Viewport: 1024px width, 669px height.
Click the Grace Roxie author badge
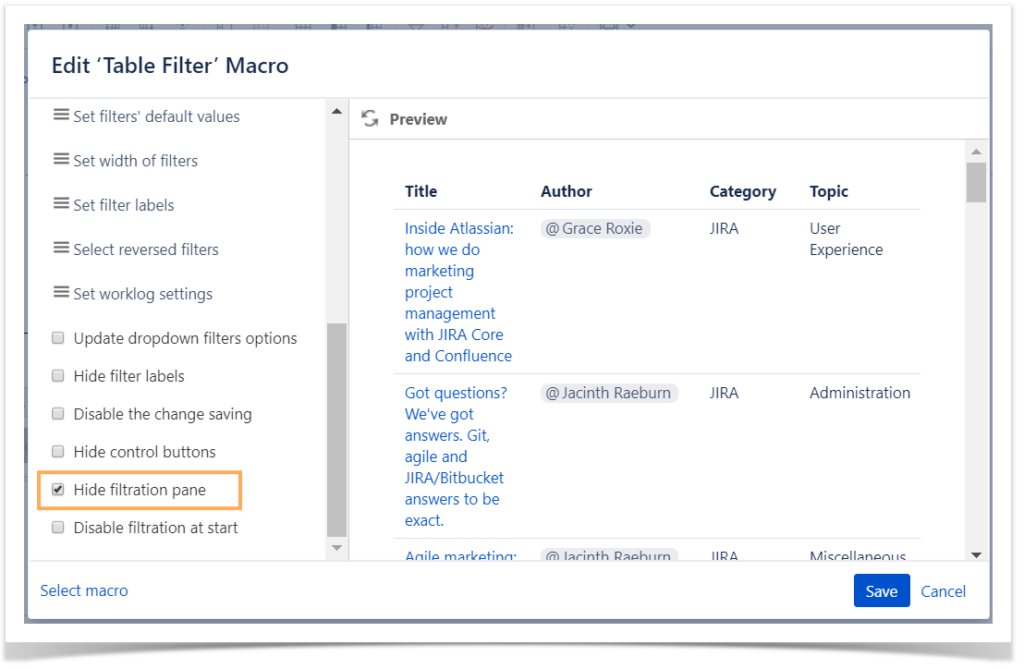595,228
